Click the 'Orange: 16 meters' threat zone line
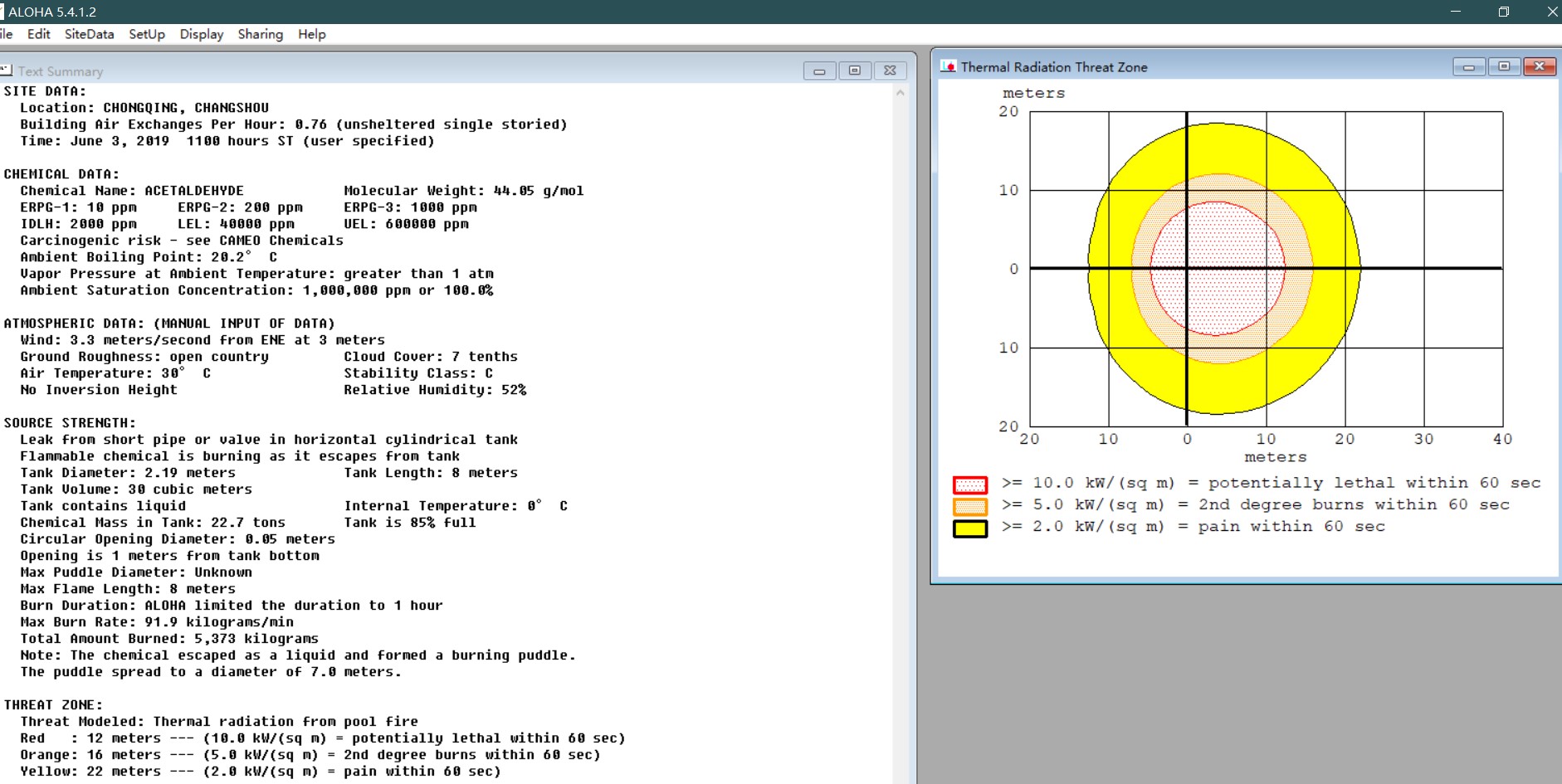This screenshot has width=1562, height=784. tap(310, 755)
